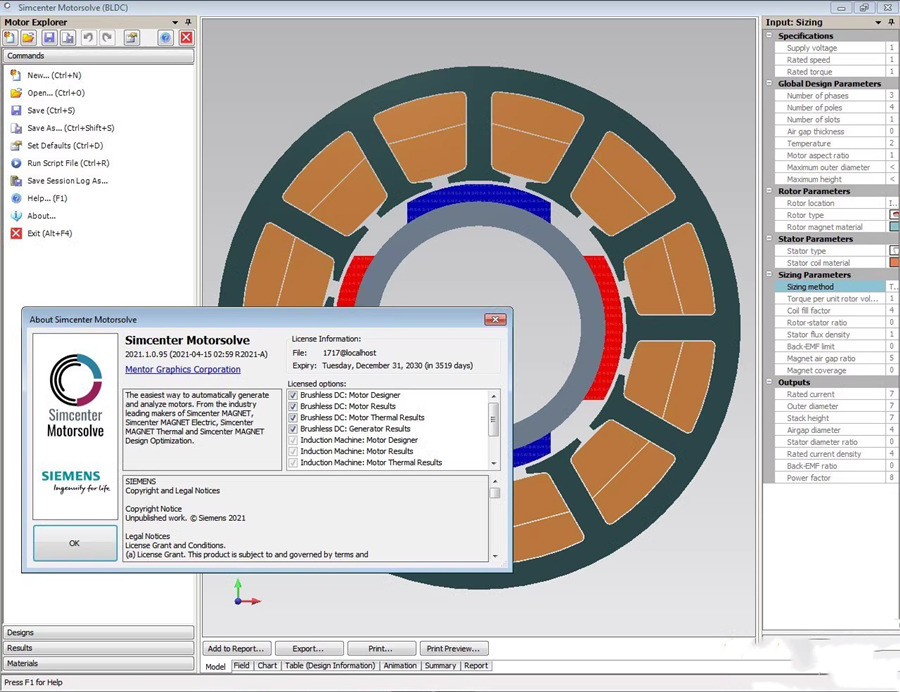Click the Rotor magnet material color swatch
The image size is (900, 692).
(x=894, y=227)
